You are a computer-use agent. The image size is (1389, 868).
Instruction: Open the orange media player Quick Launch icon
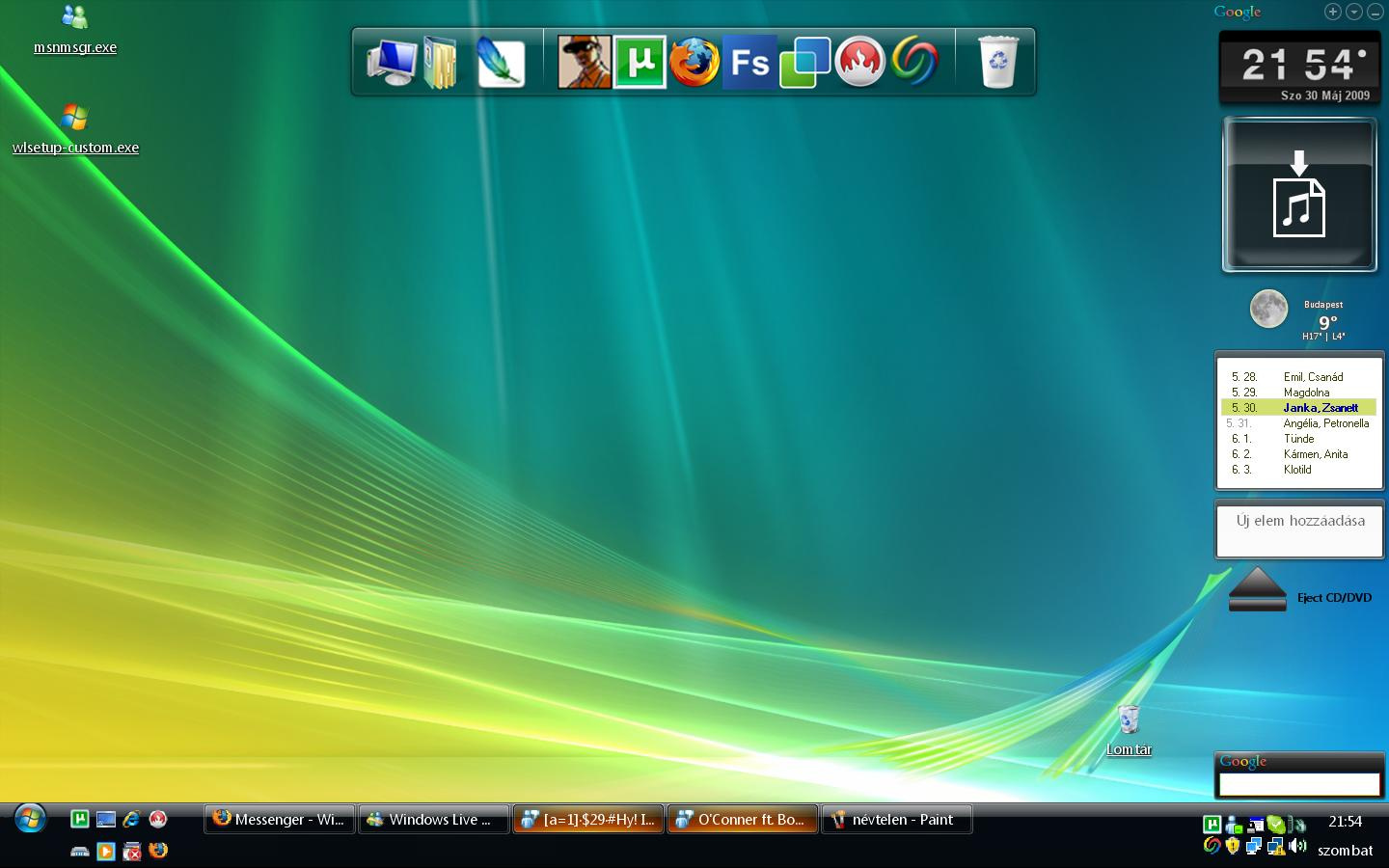[106, 851]
